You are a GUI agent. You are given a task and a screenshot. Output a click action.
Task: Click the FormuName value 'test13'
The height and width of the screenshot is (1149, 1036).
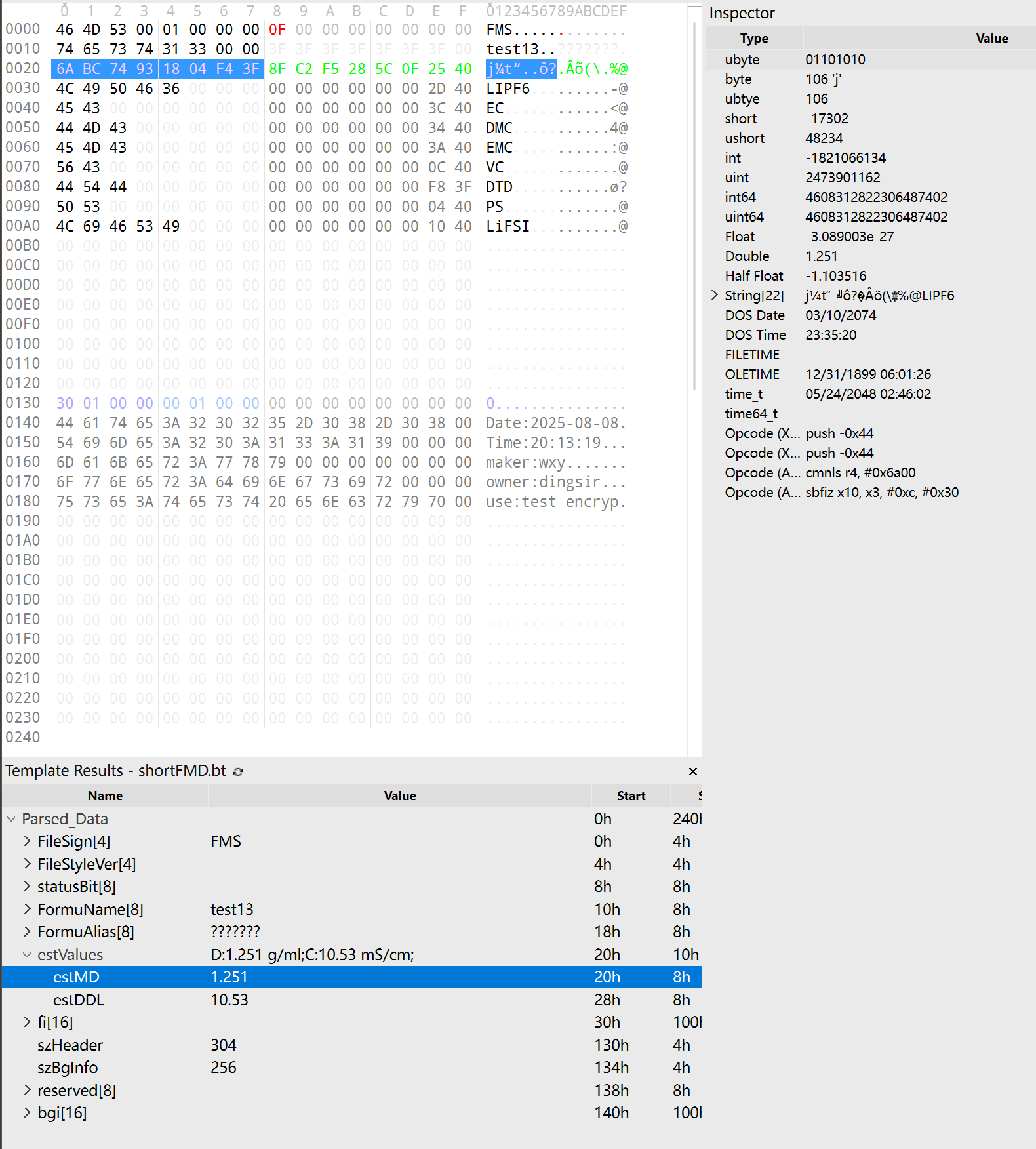click(x=232, y=910)
